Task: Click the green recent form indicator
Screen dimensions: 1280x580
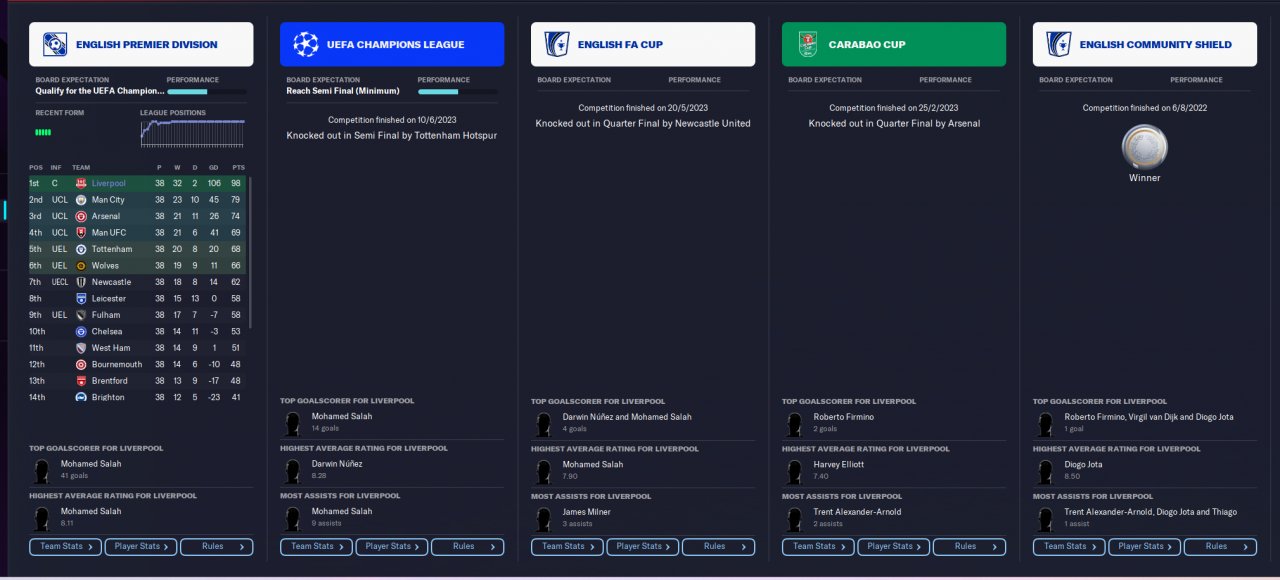Action: point(43,132)
